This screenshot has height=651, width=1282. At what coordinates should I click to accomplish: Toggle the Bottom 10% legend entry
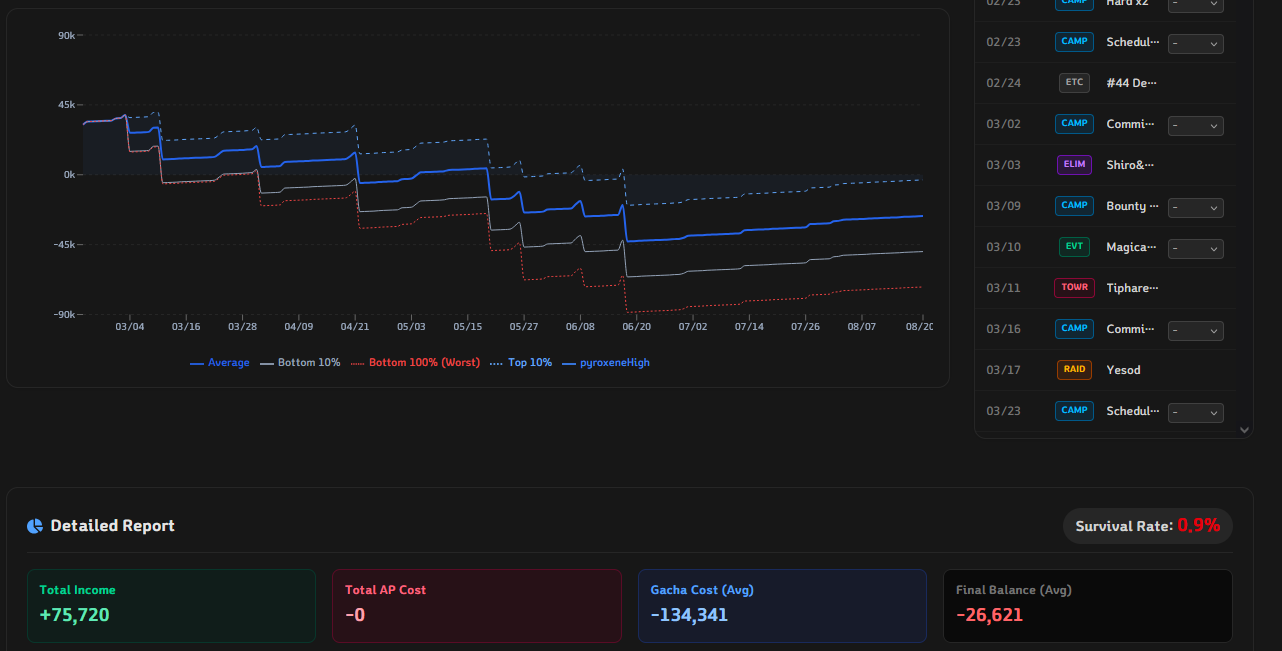(x=300, y=363)
